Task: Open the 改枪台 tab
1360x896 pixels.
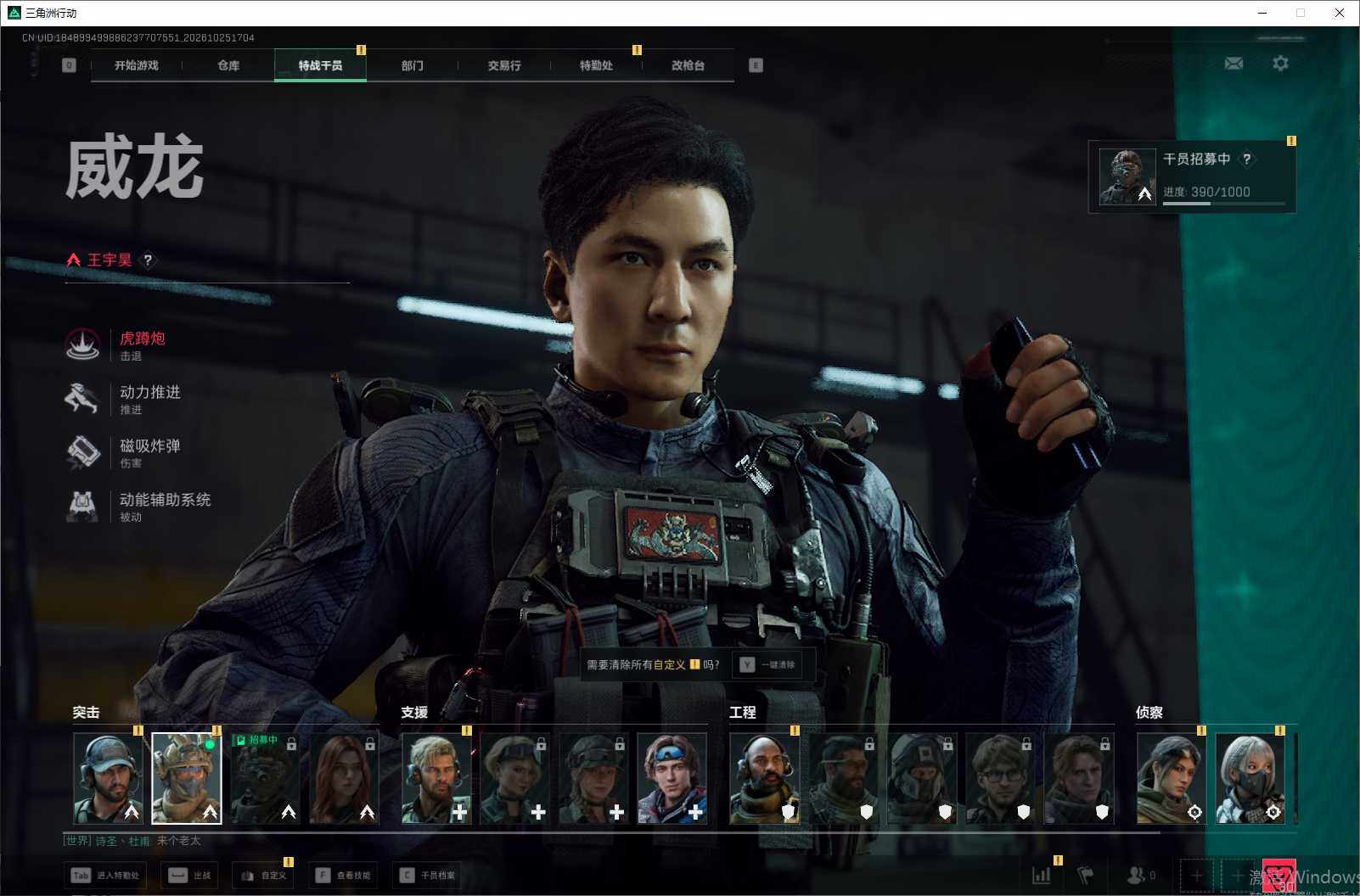Action: click(x=688, y=65)
